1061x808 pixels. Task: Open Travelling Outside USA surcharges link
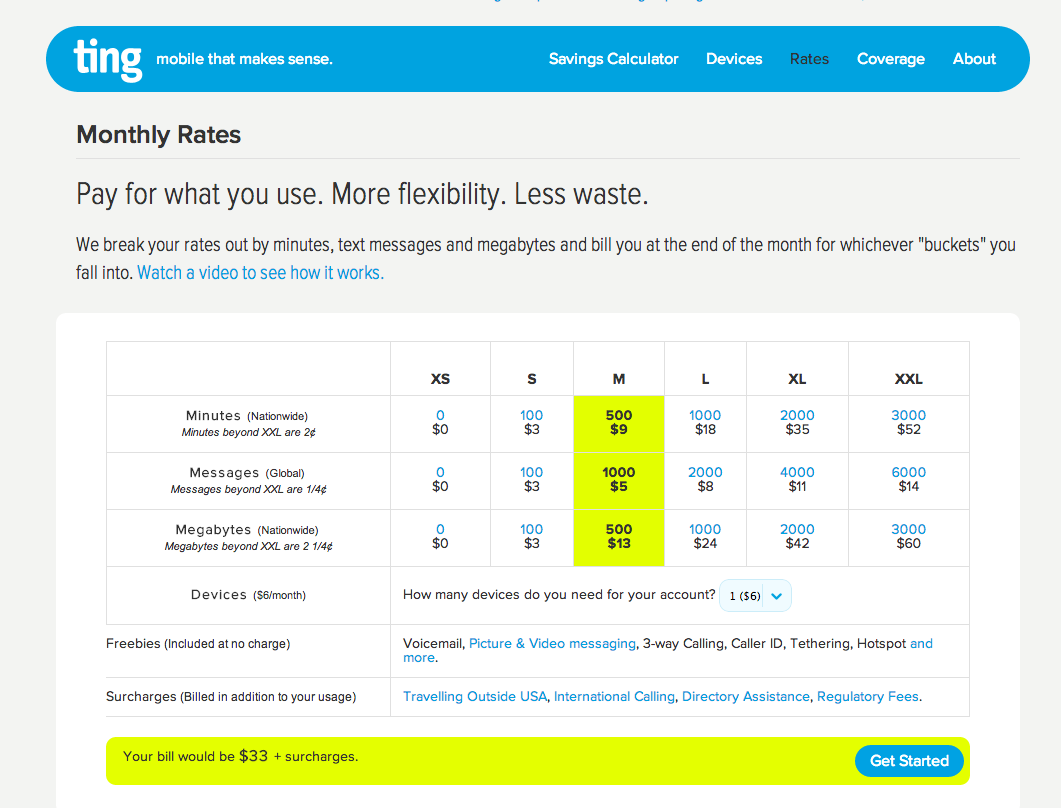pos(475,696)
